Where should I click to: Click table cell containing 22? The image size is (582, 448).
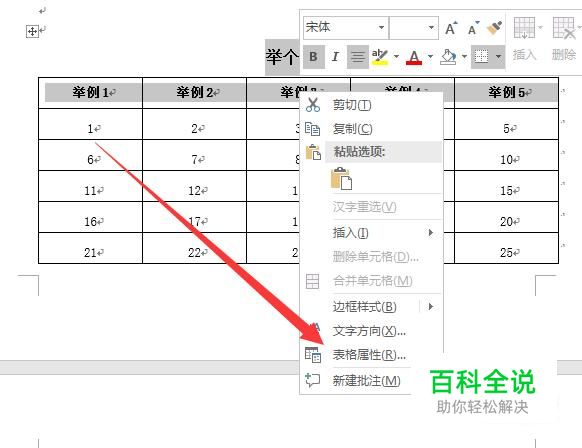click(194, 248)
